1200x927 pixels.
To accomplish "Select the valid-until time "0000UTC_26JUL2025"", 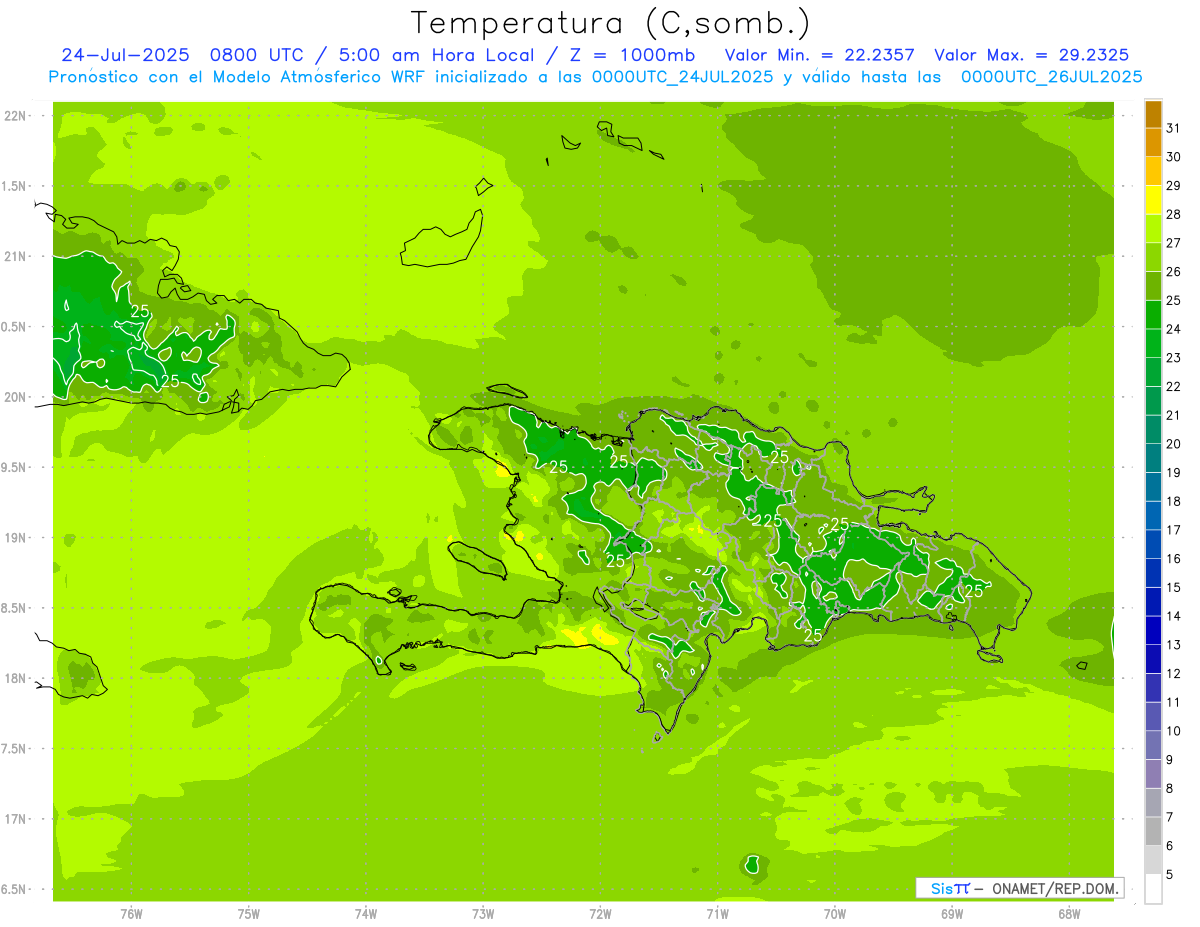I will (x=1052, y=77).
